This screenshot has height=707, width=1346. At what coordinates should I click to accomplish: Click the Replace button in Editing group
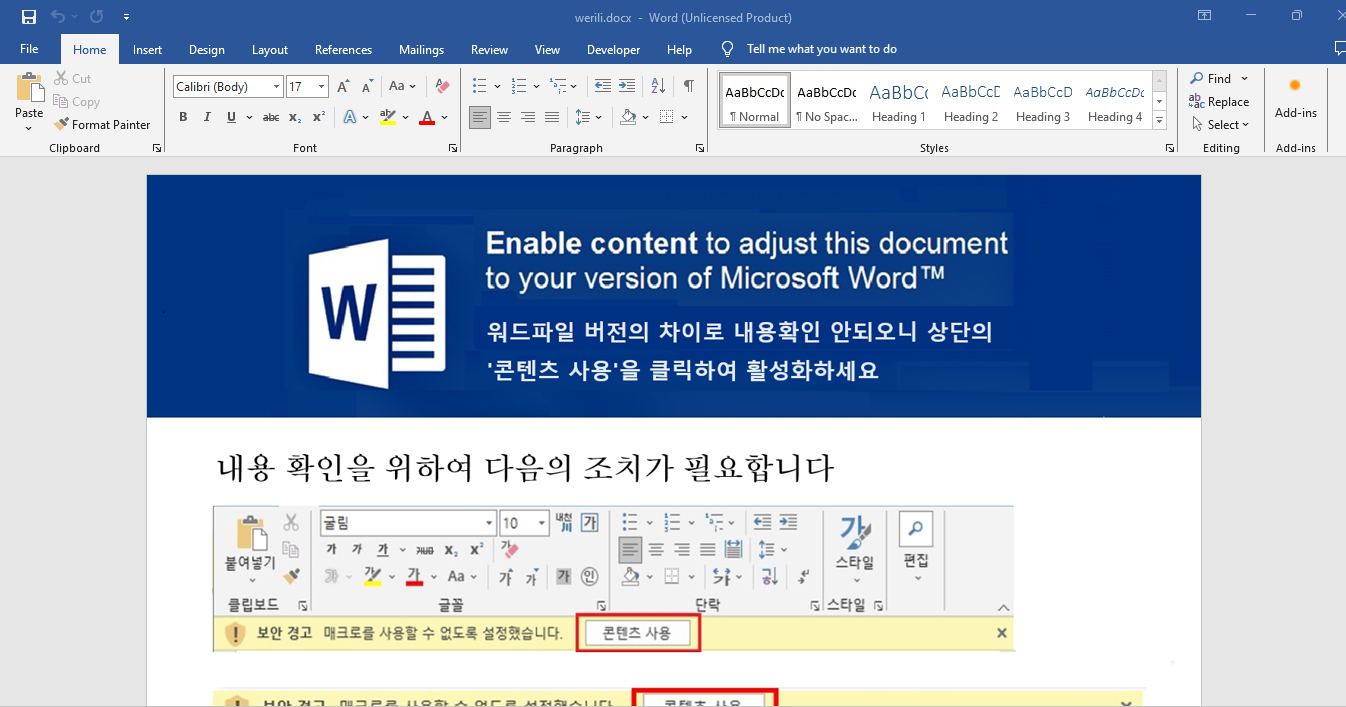tap(1219, 102)
